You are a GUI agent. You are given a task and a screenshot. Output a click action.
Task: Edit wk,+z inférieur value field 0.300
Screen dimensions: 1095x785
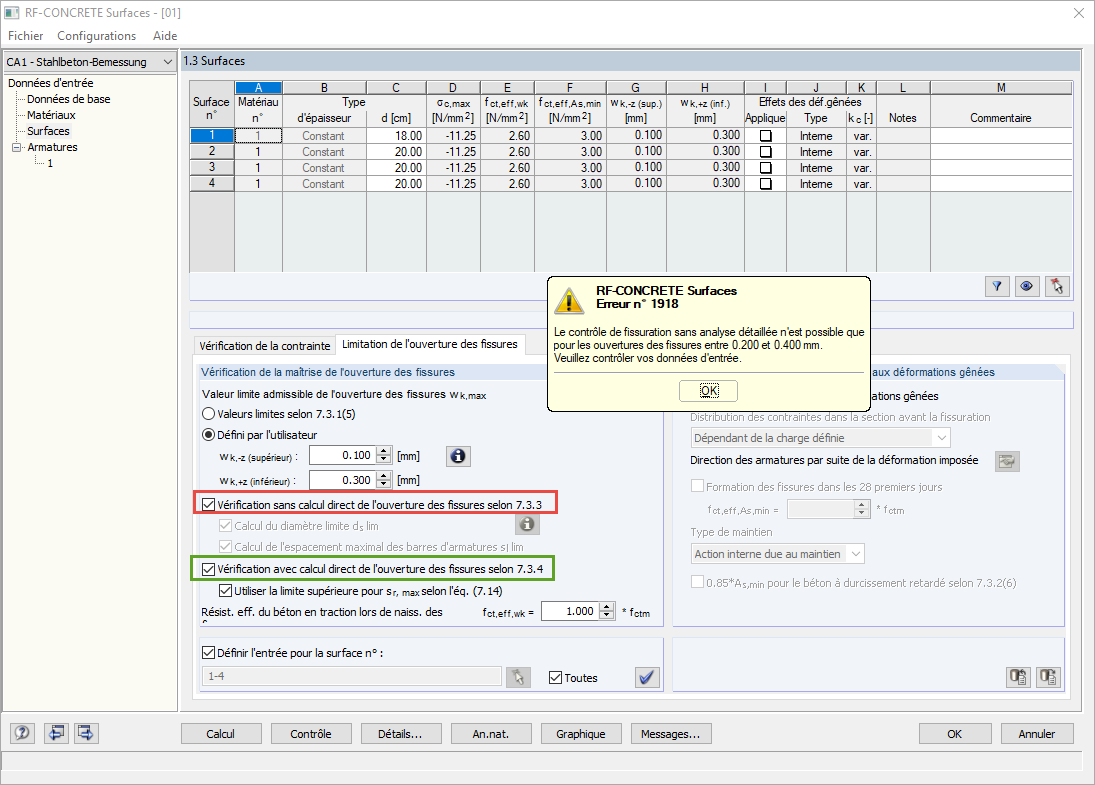343,480
